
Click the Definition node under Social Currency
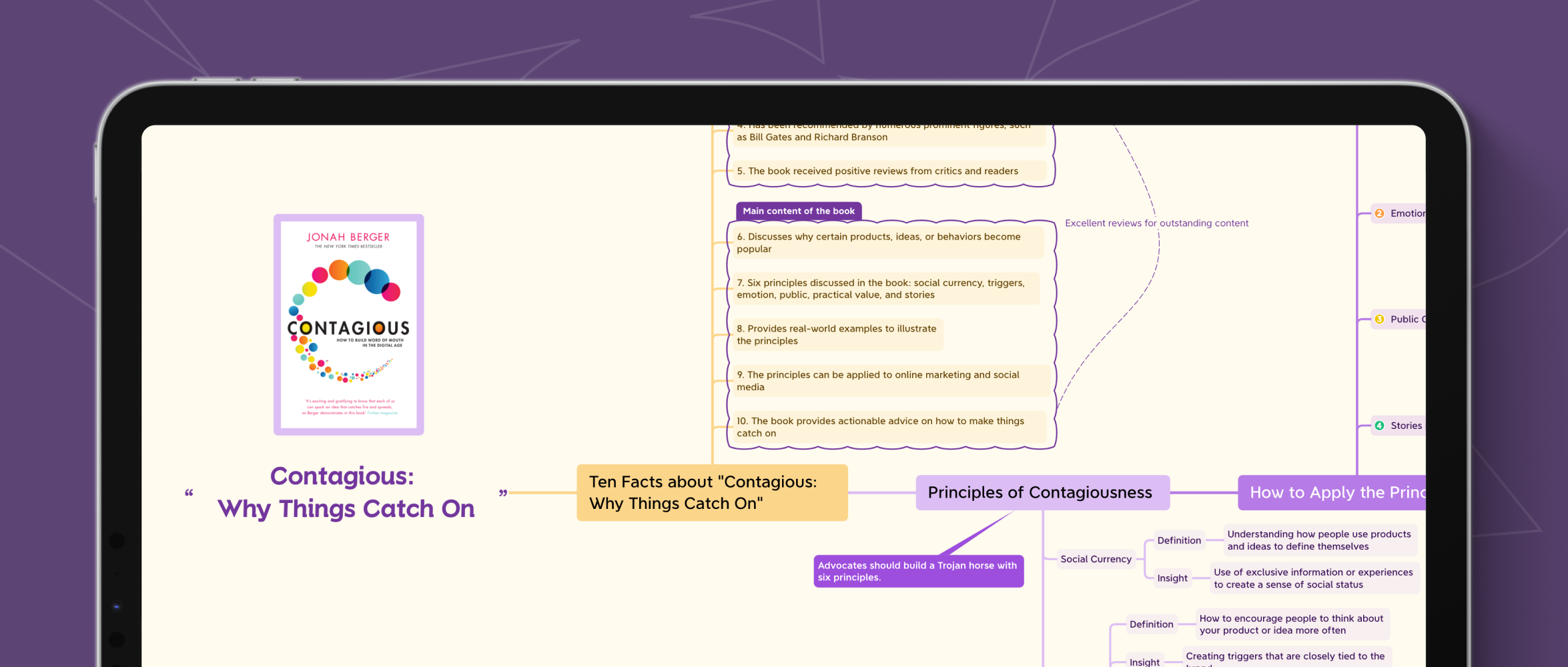tap(1178, 540)
